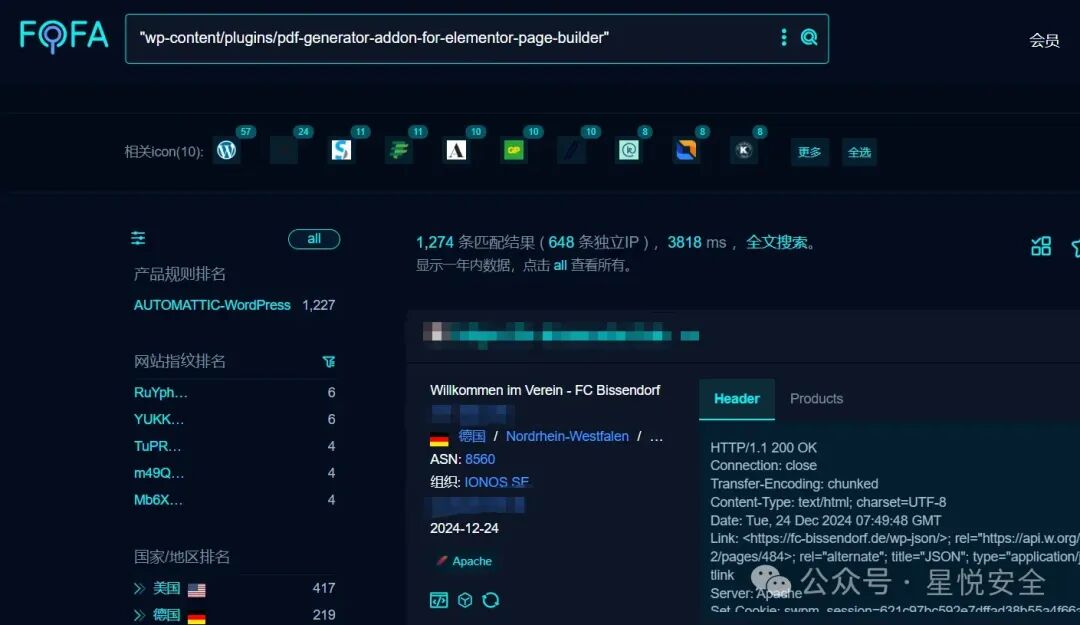The image size is (1080, 625).
Task: Filter by RuYph... fingerprint
Action: pyautogui.click(x=160, y=393)
